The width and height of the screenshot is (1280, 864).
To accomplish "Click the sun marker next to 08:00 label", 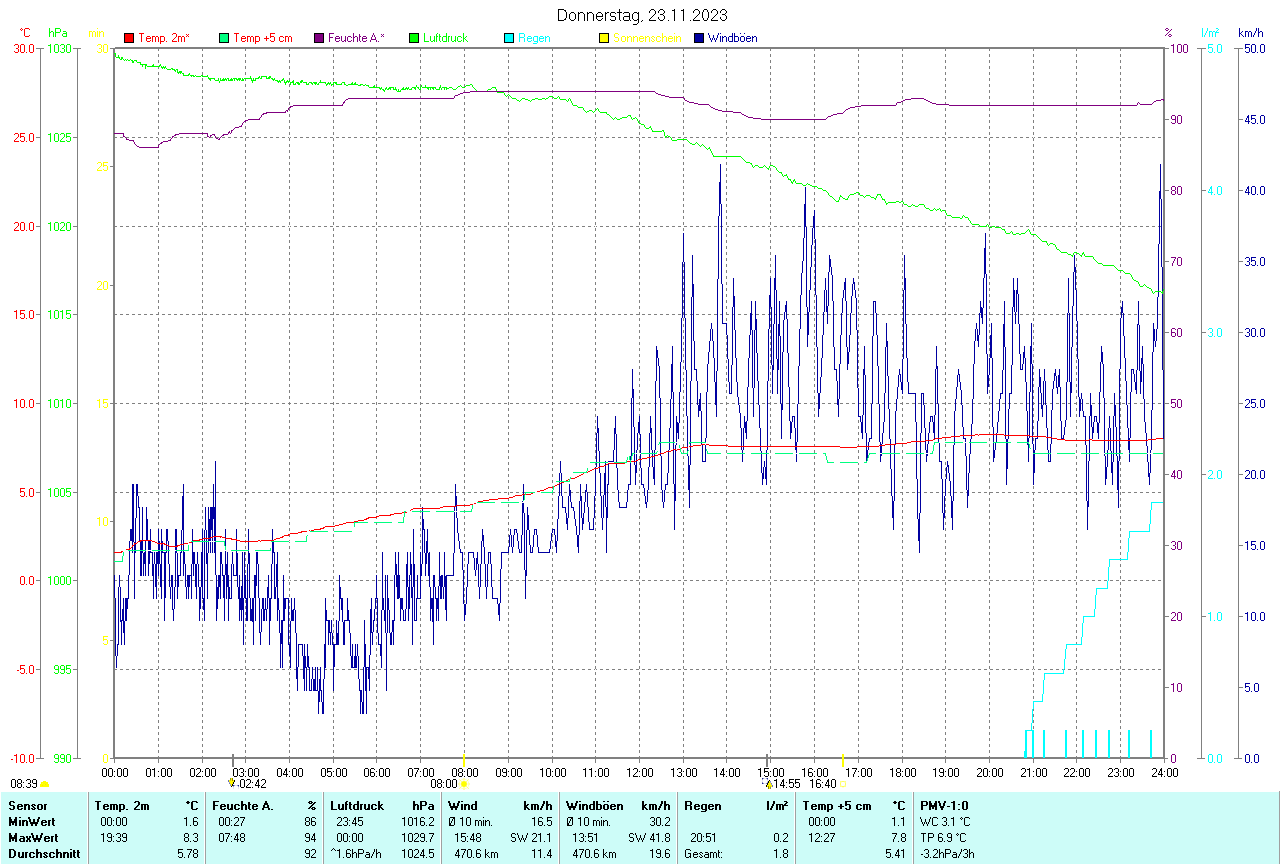I will coord(464,784).
